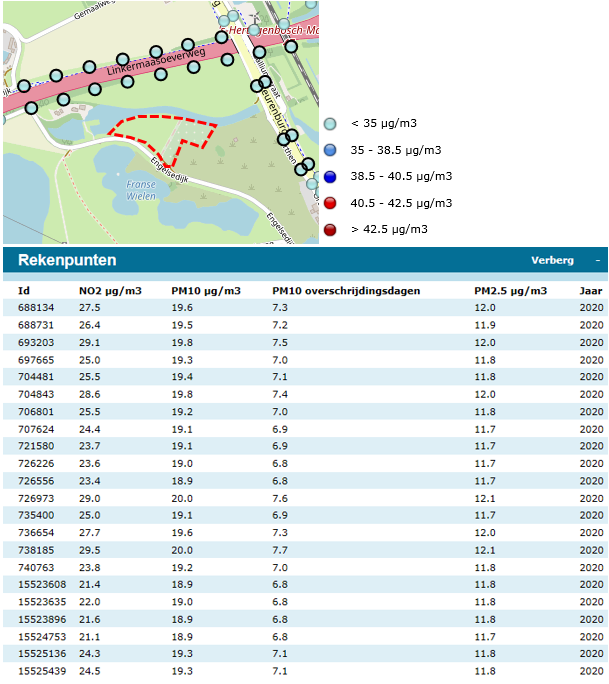This screenshot has height=684, width=609.
Task: Select row with Id 15523896
Action: tap(305, 619)
